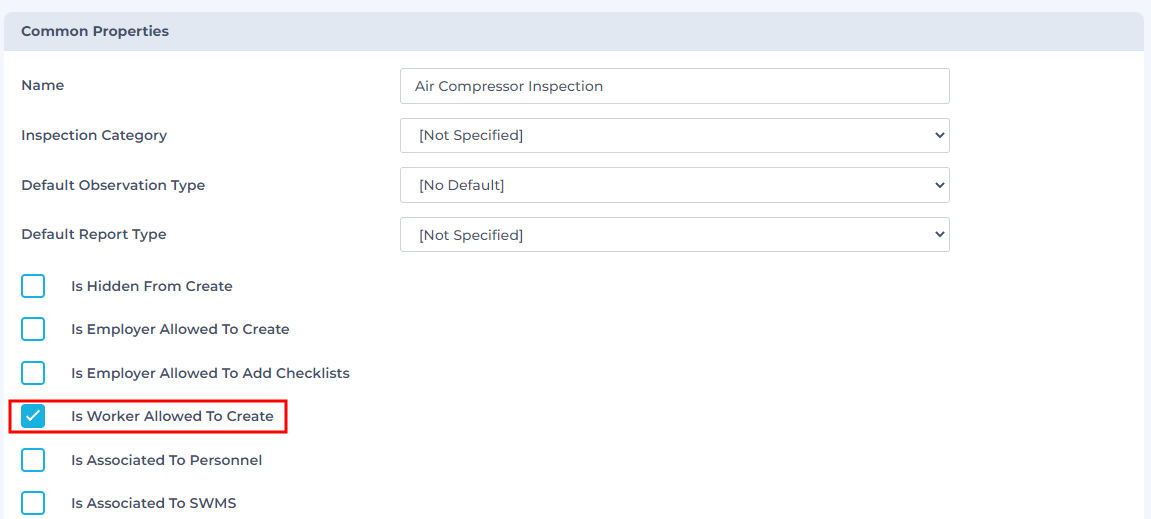This screenshot has width=1151, height=519.
Task: Click the Inspection Category label text
Action: [94, 135]
